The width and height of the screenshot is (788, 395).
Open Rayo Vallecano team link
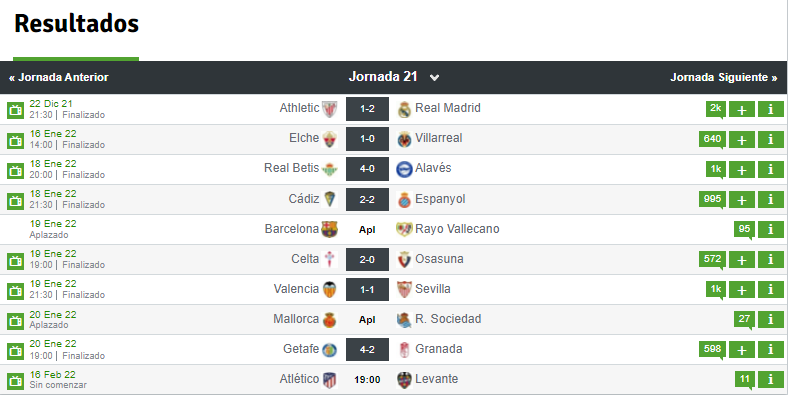(x=457, y=229)
